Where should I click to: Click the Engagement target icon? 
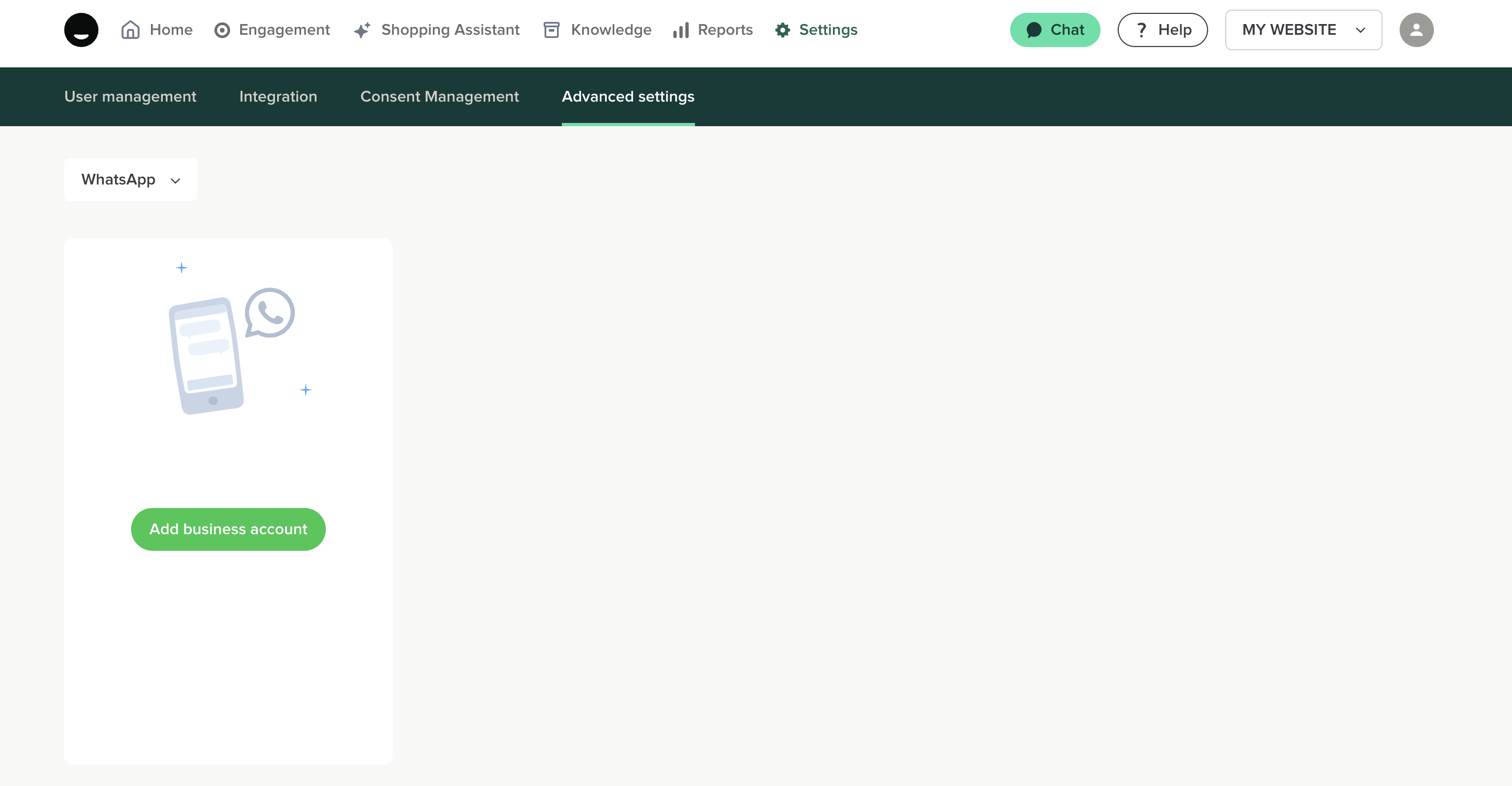[x=222, y=30]
